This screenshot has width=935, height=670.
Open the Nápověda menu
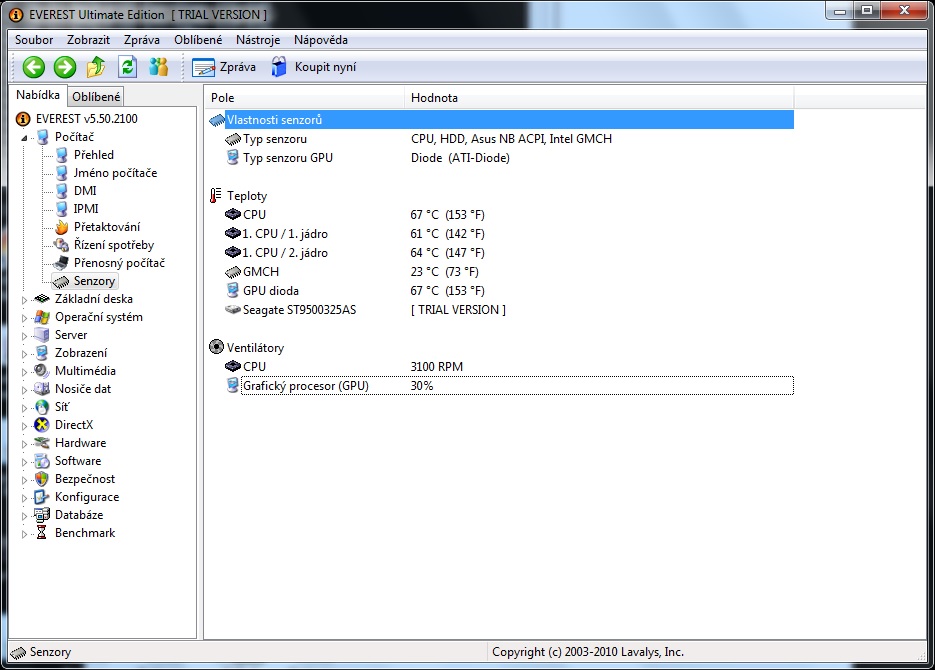click(321, 40)
